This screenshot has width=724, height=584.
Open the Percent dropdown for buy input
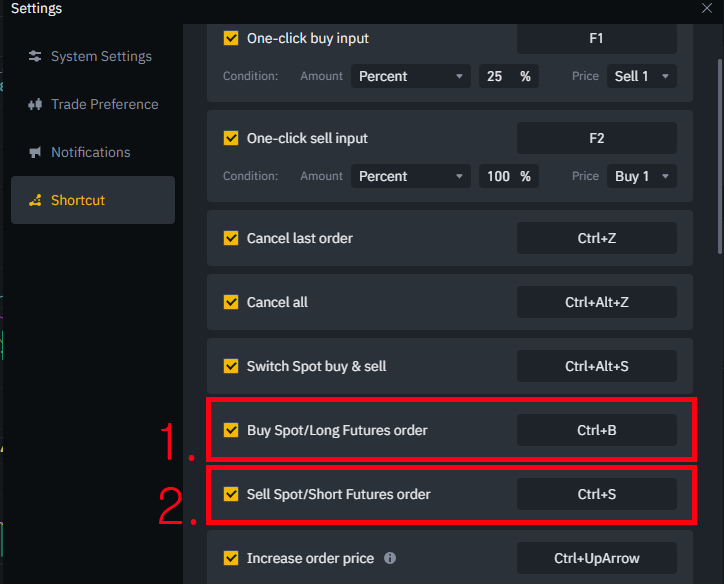(410, 76)
